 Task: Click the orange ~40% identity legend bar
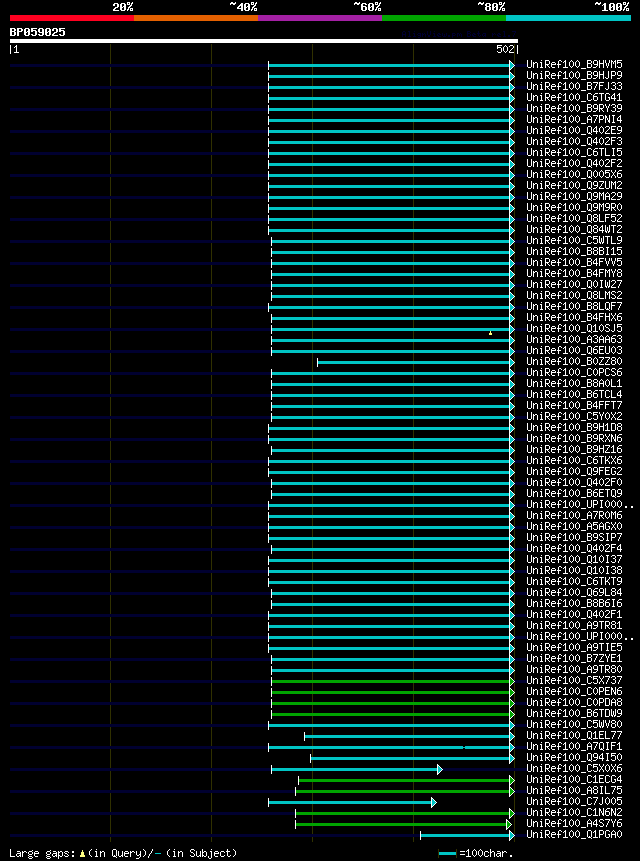pyautogui.click(x=196, y=18)
